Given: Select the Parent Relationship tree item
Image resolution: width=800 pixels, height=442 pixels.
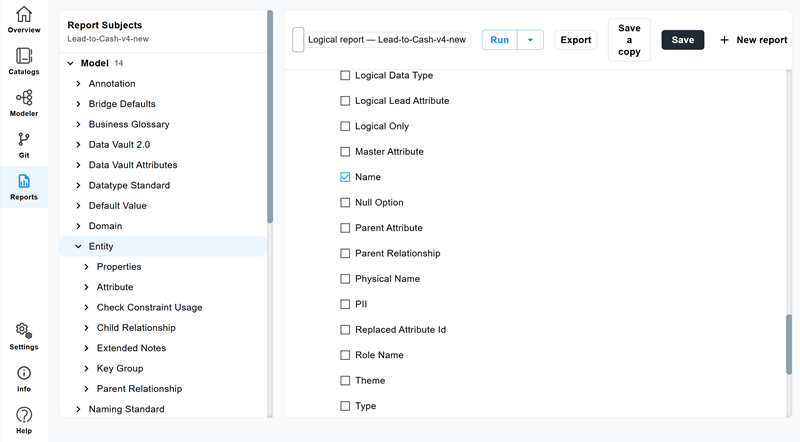Looking at the screenshot, I should [139, 389].
